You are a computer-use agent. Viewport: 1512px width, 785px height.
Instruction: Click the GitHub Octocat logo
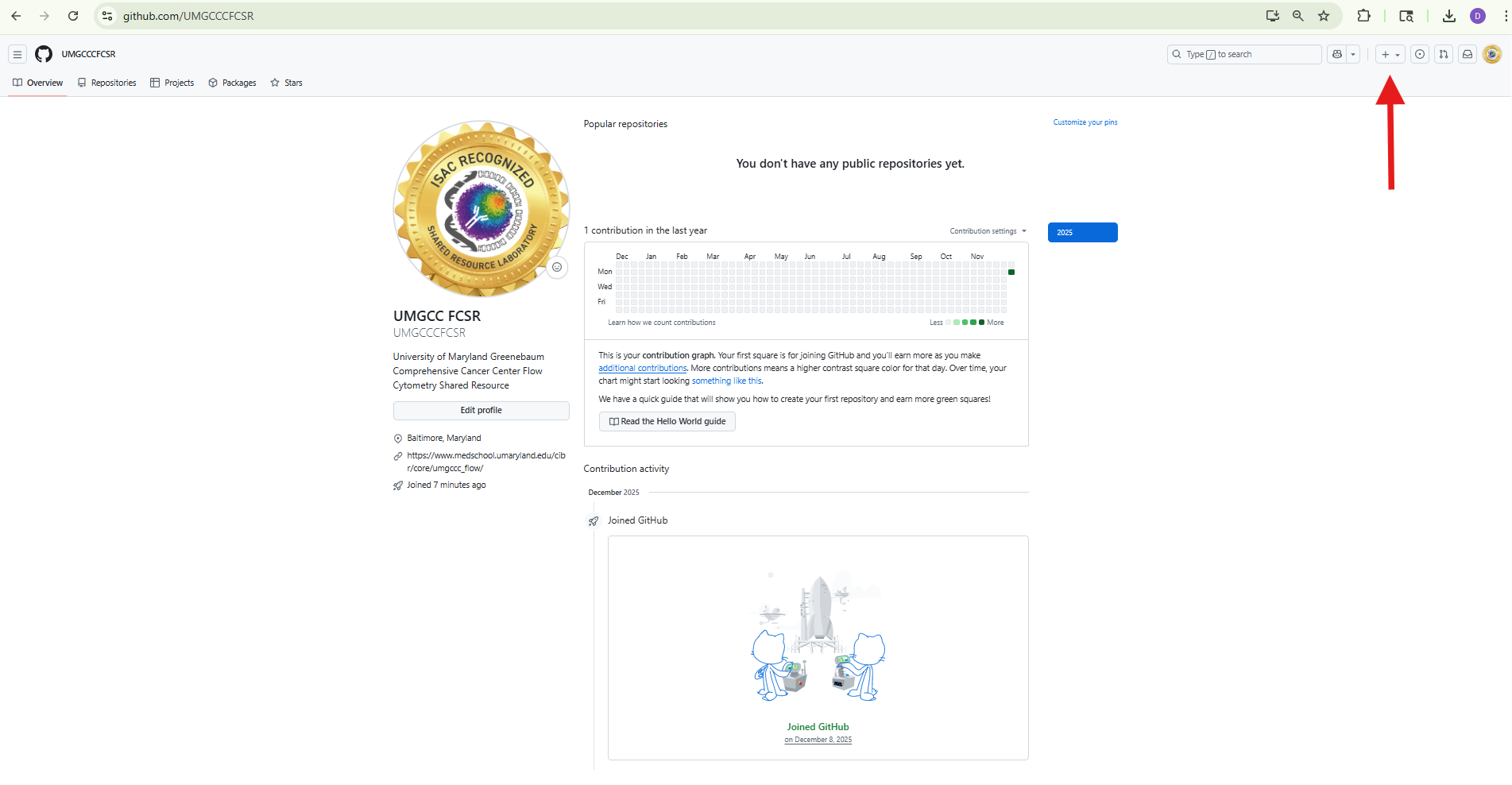44,54
